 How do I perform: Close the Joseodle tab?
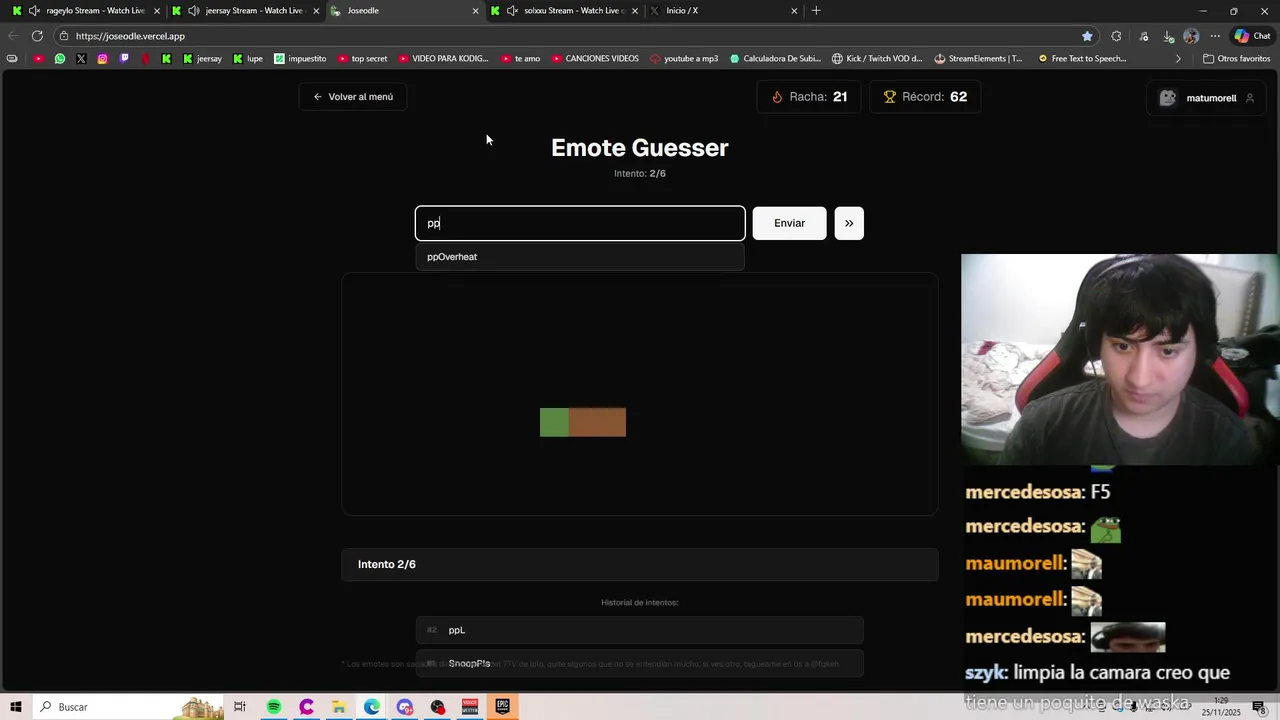coord(475,11)
